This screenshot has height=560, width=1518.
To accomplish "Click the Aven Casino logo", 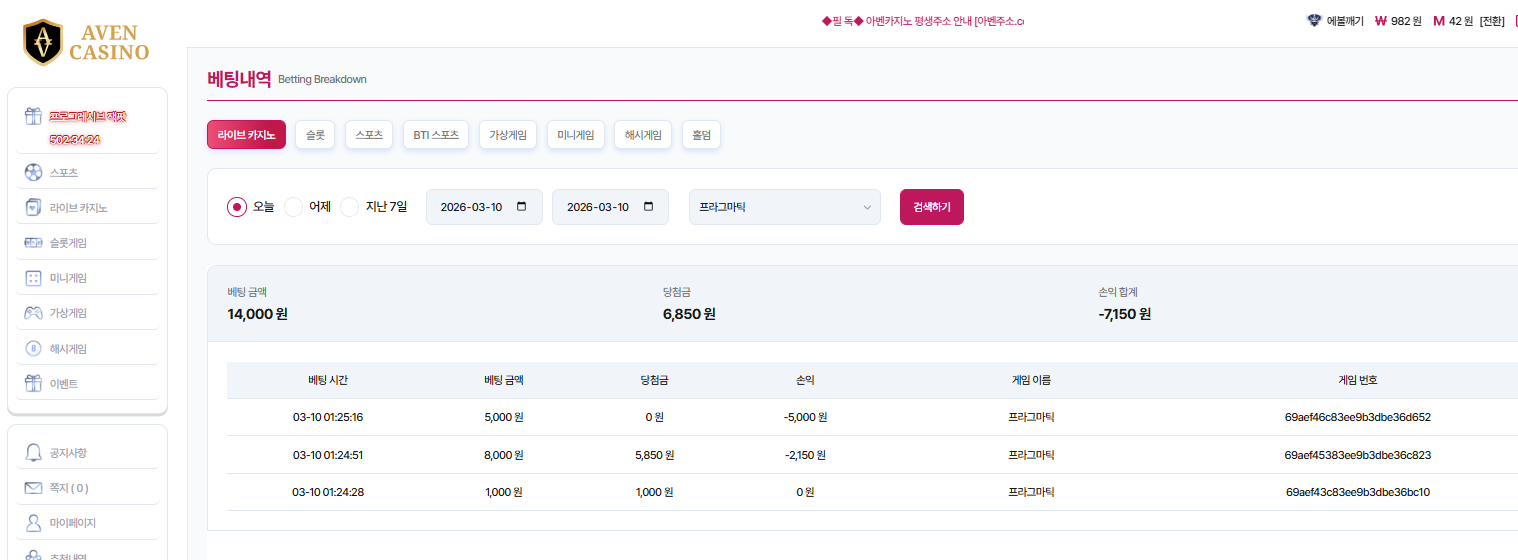I will pos(86,42).
